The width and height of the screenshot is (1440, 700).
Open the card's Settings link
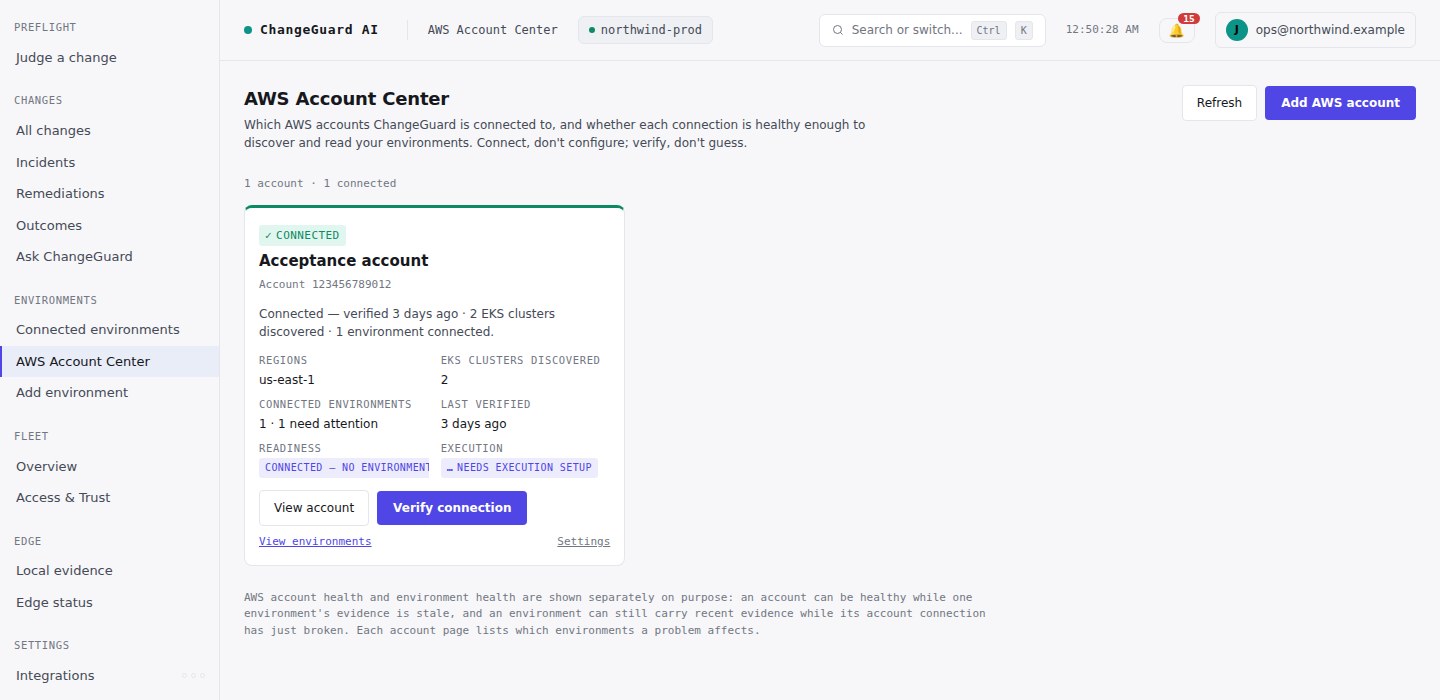(x=583, y=542)
